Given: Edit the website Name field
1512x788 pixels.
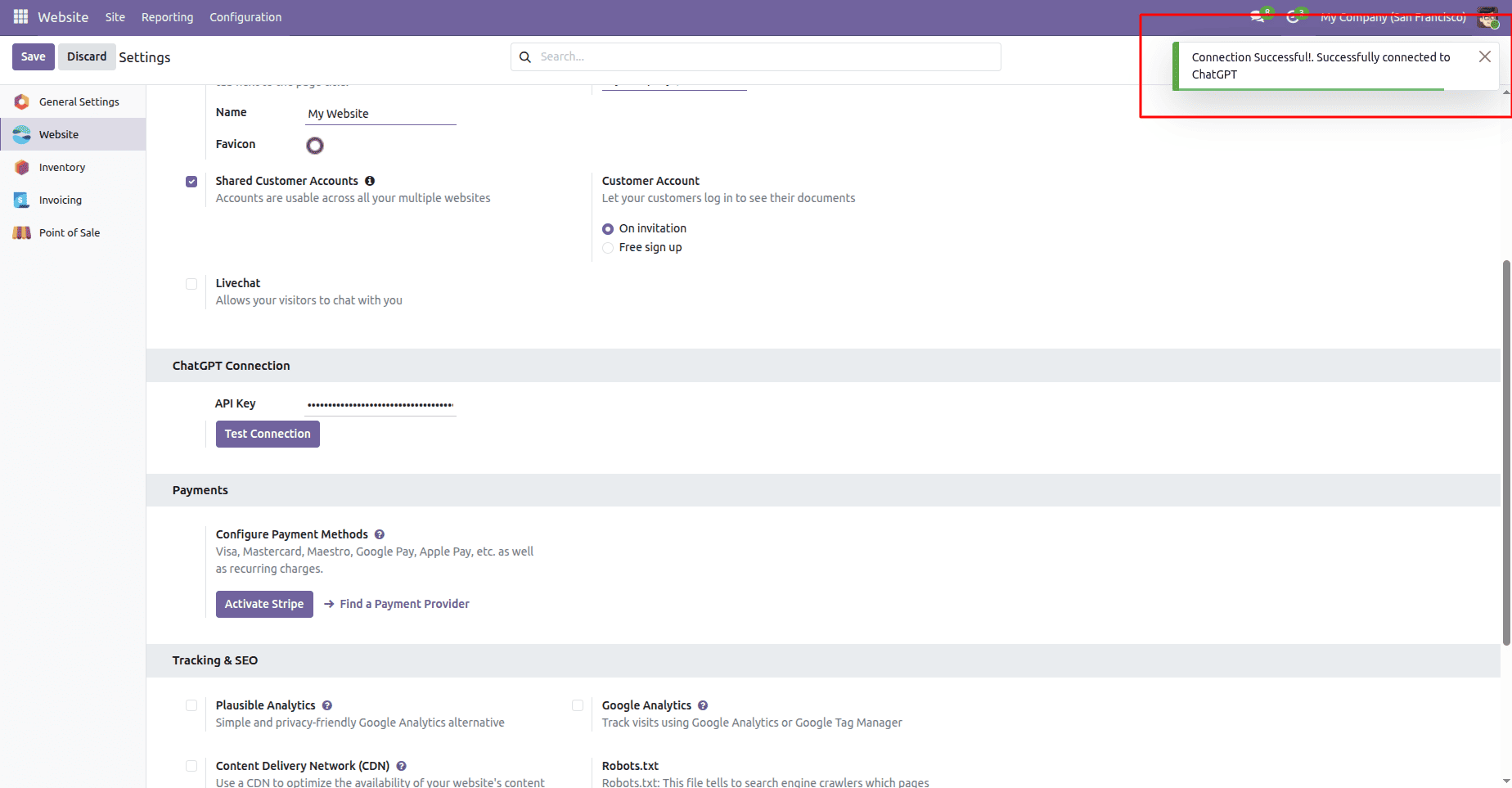Looking at the screenshot, I should pyautogui.click(x=380, y=114).
